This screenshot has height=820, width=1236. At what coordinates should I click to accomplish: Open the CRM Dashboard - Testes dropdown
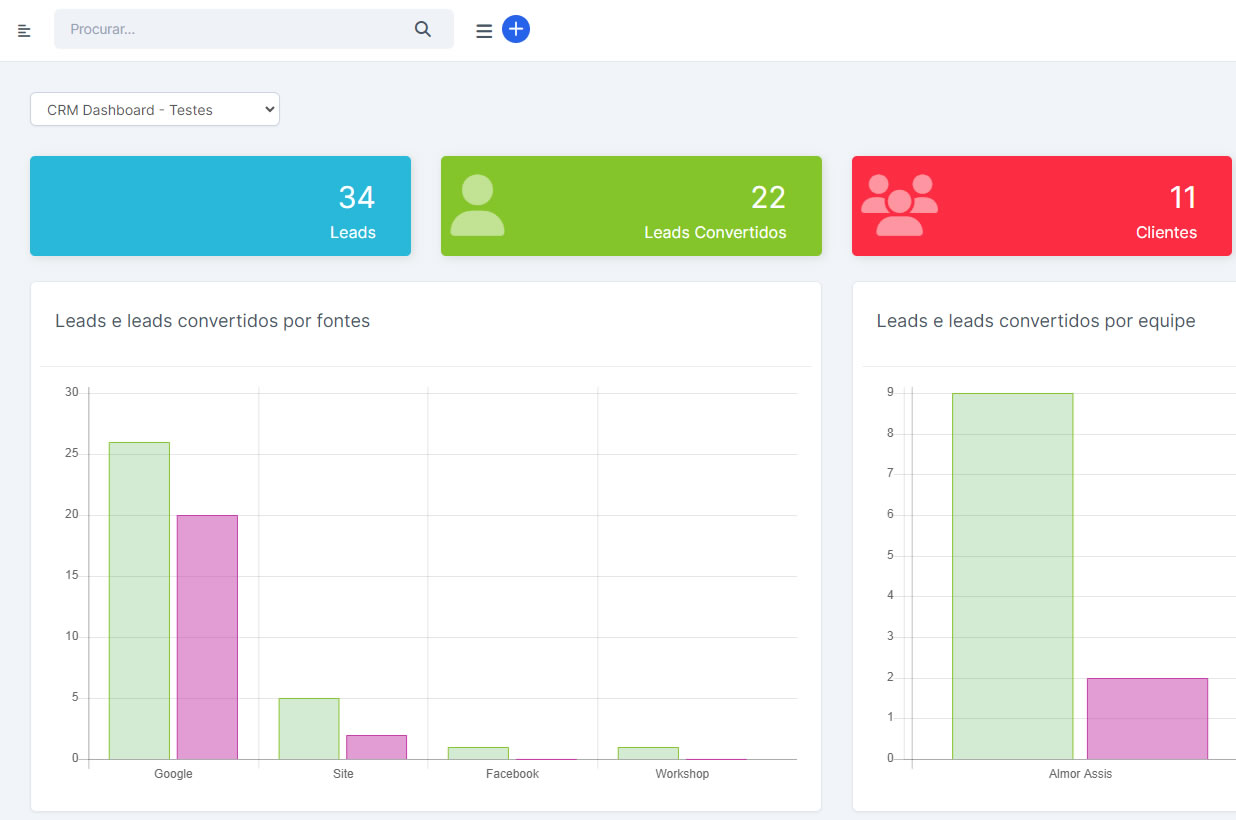[155, 110]
